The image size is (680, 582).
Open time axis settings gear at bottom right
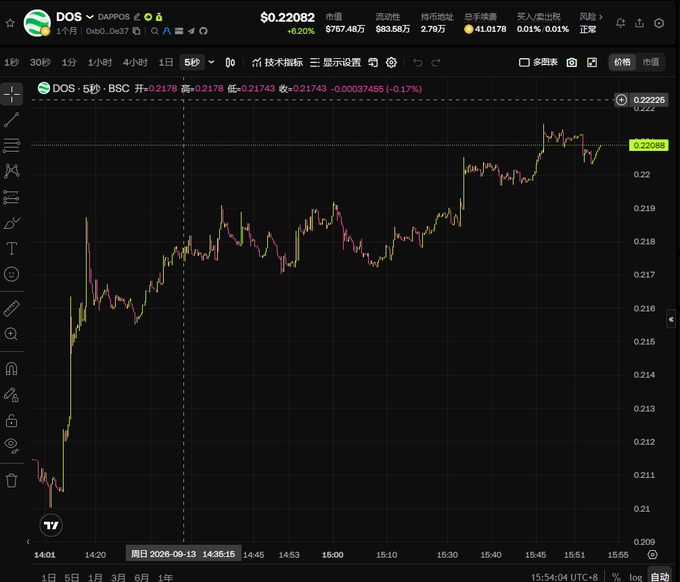652,555
